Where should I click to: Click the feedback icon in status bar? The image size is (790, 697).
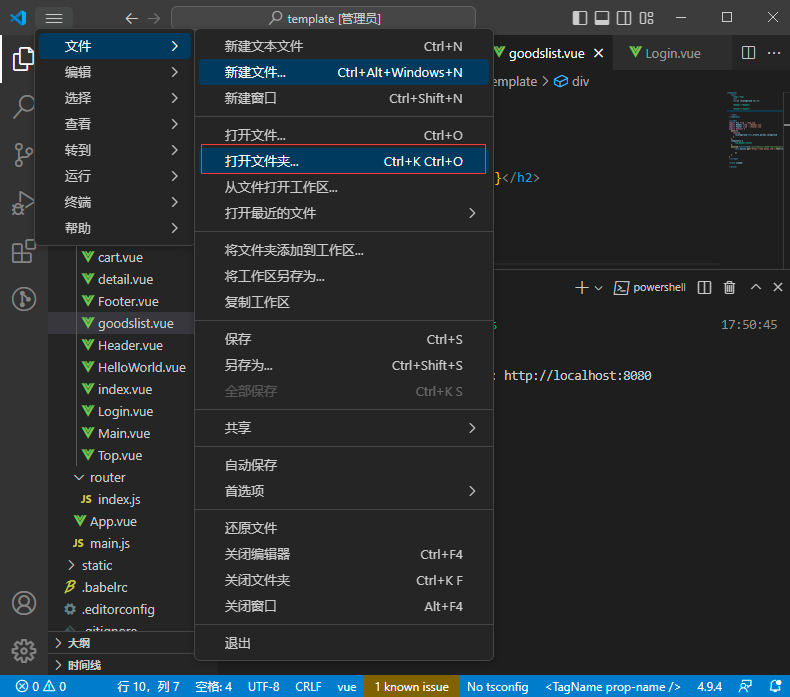coord(745,686)
